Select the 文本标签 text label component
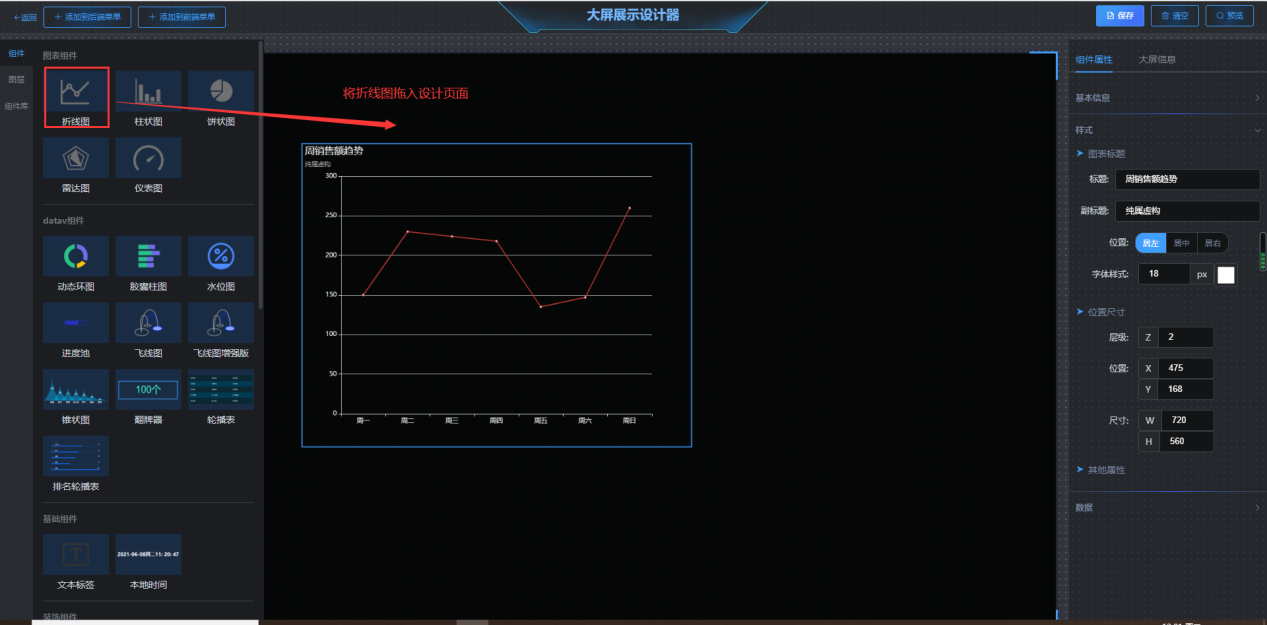This screenshot has width=1267, height=625. click(x=76, y=562)
